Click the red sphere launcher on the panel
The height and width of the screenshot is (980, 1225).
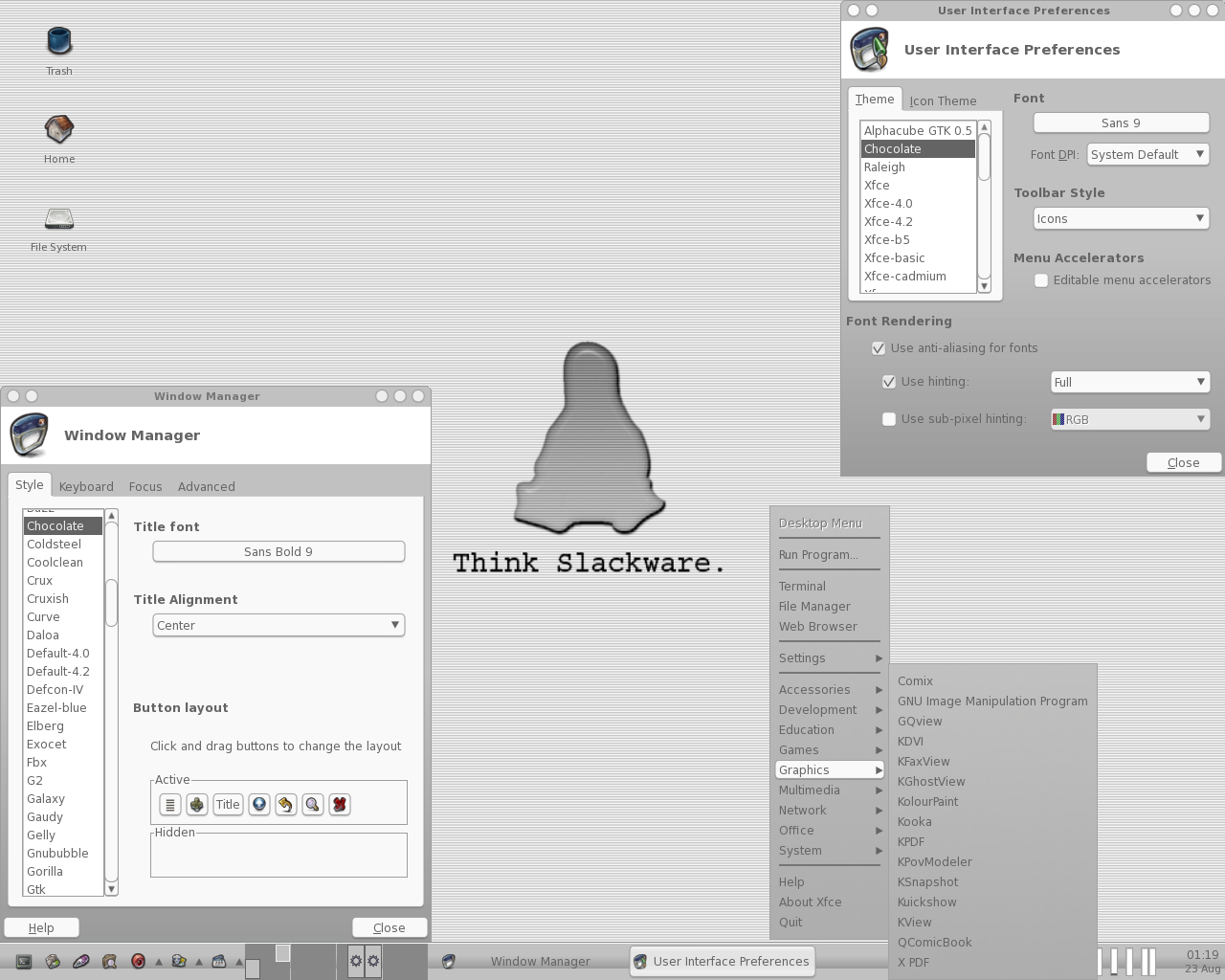[139, 961]
